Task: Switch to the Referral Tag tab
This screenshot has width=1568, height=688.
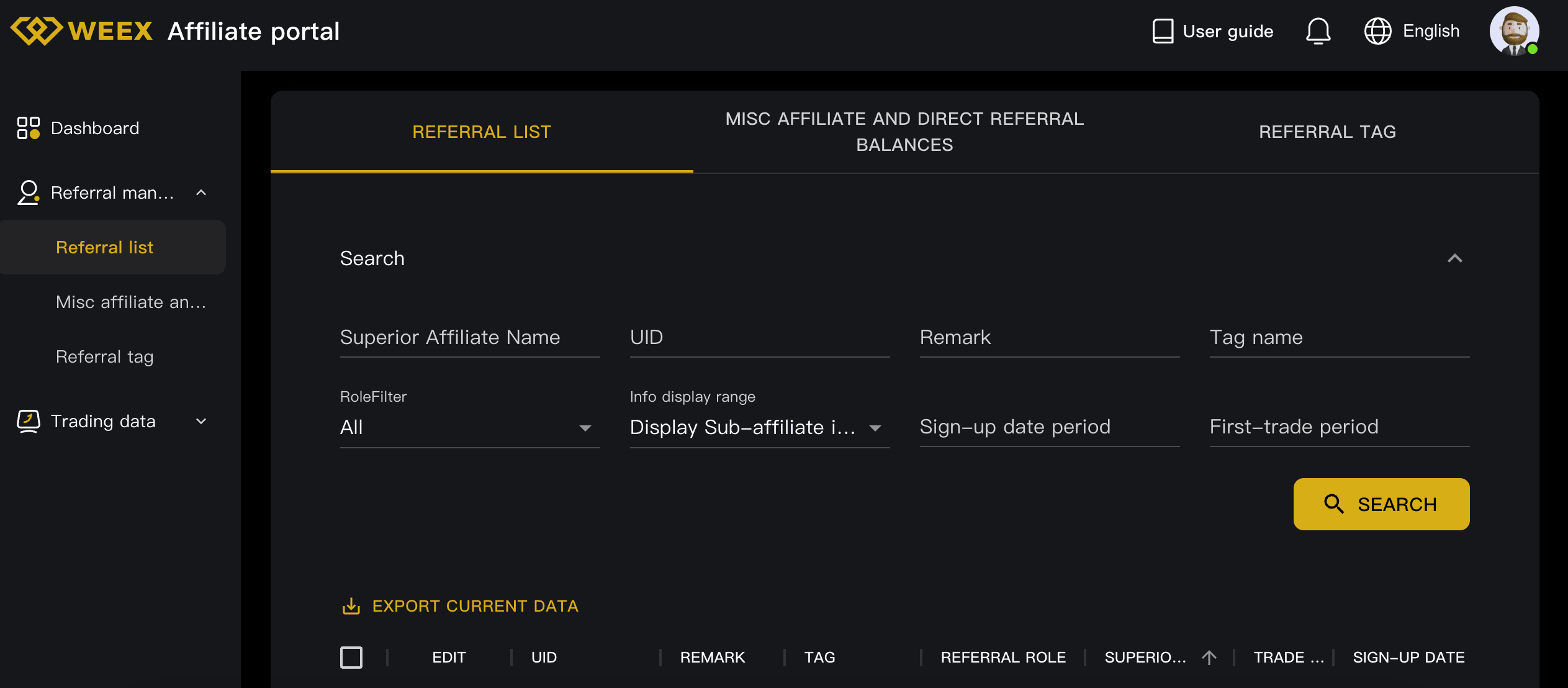Action: (1327, 132)
